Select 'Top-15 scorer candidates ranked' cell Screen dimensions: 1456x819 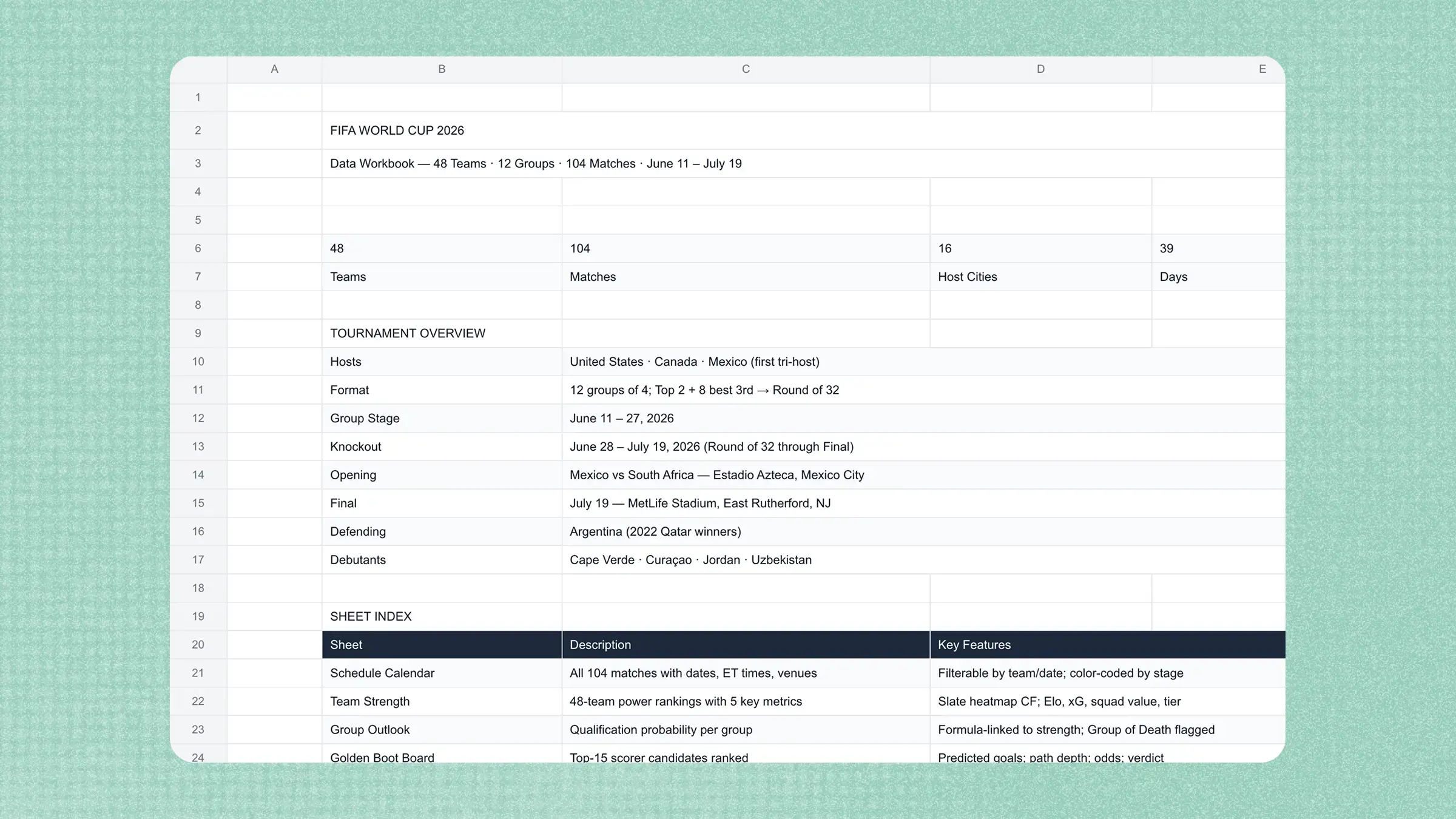point(746,754)
